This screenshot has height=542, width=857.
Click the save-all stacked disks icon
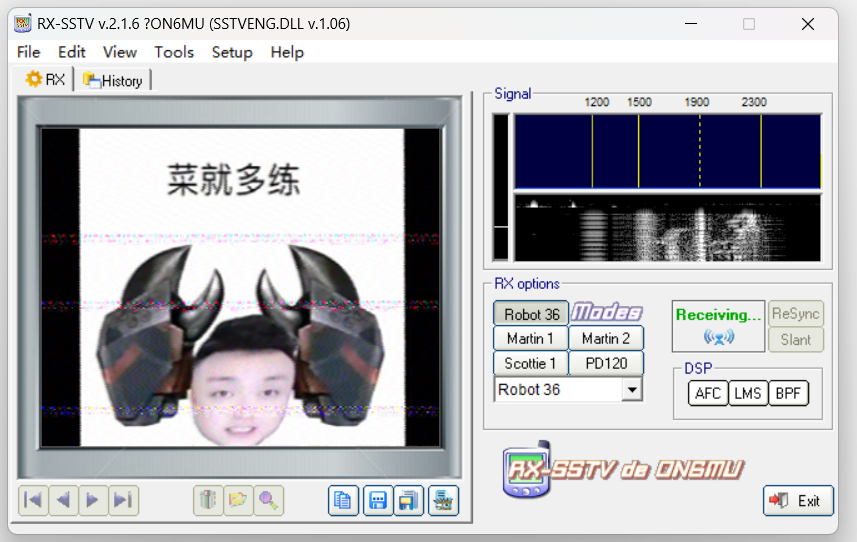[x=408, y=500]
